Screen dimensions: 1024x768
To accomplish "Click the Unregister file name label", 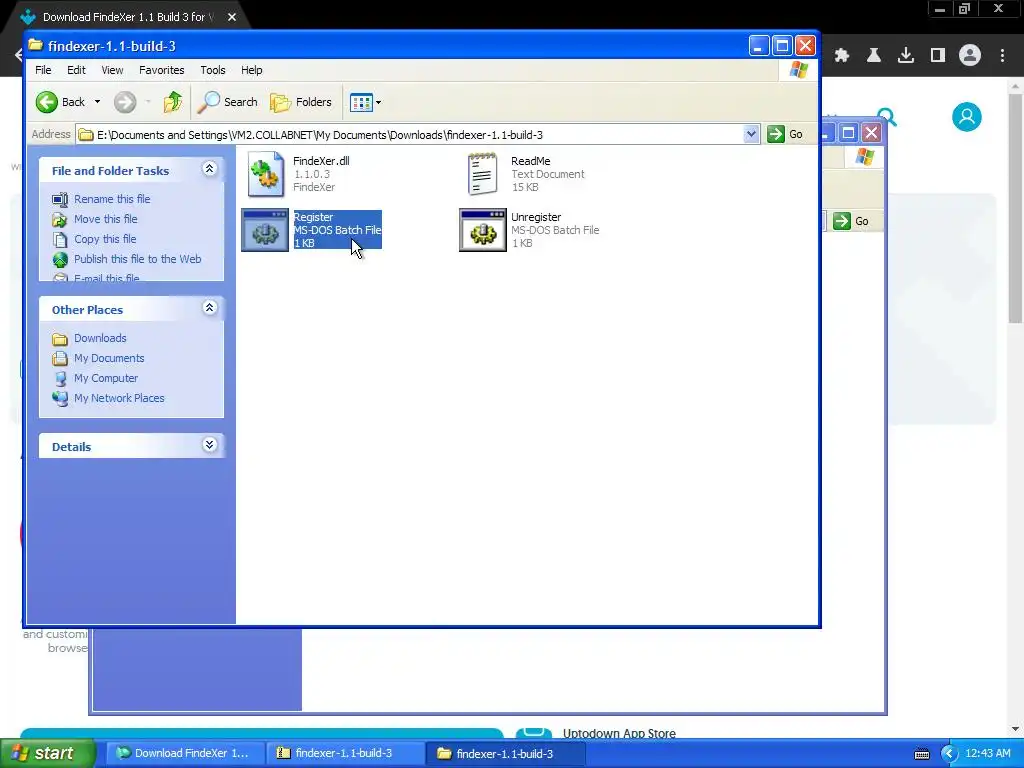I will [x=536, y=217].
